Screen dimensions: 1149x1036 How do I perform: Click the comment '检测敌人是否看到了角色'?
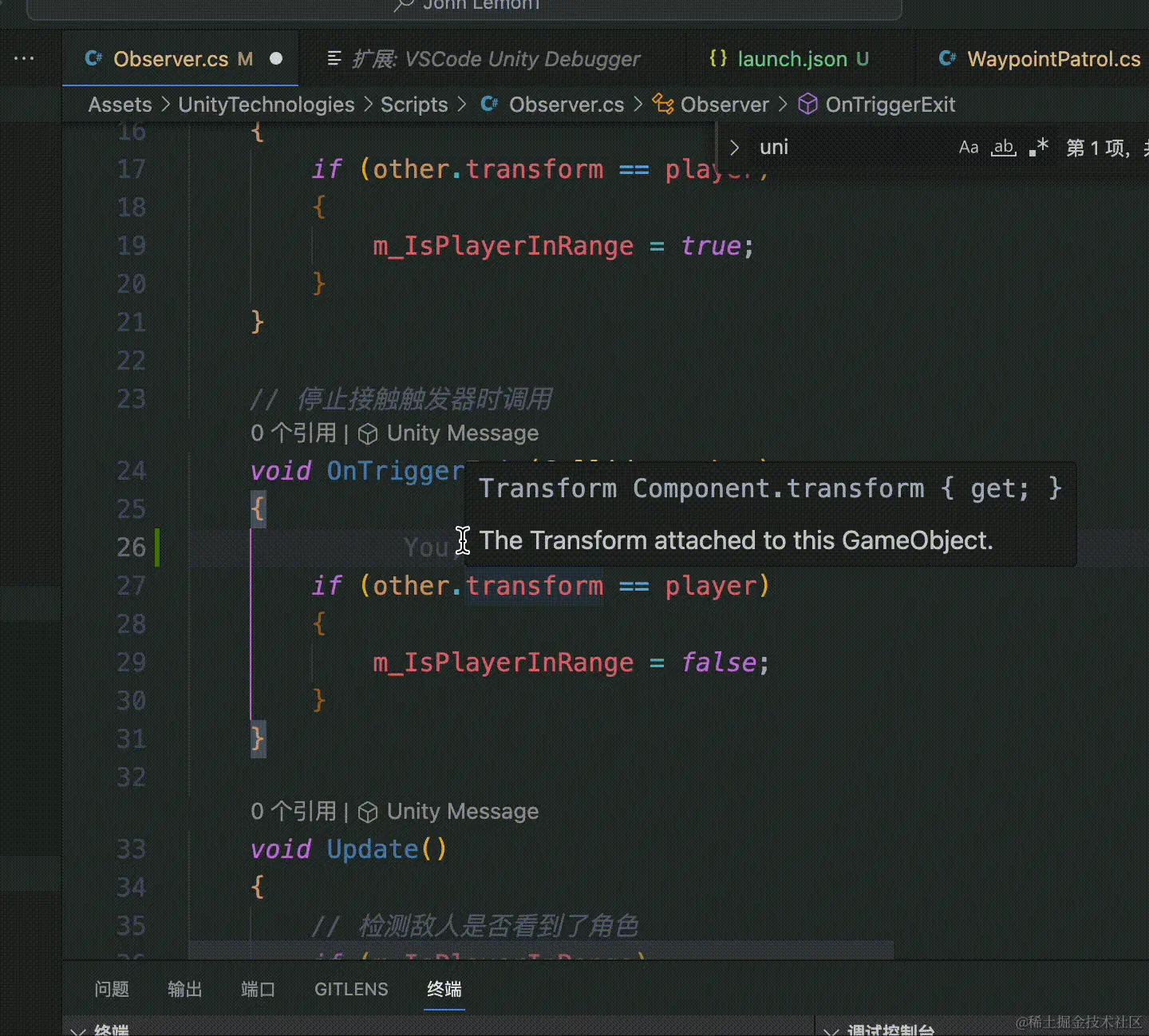[499, 926]
